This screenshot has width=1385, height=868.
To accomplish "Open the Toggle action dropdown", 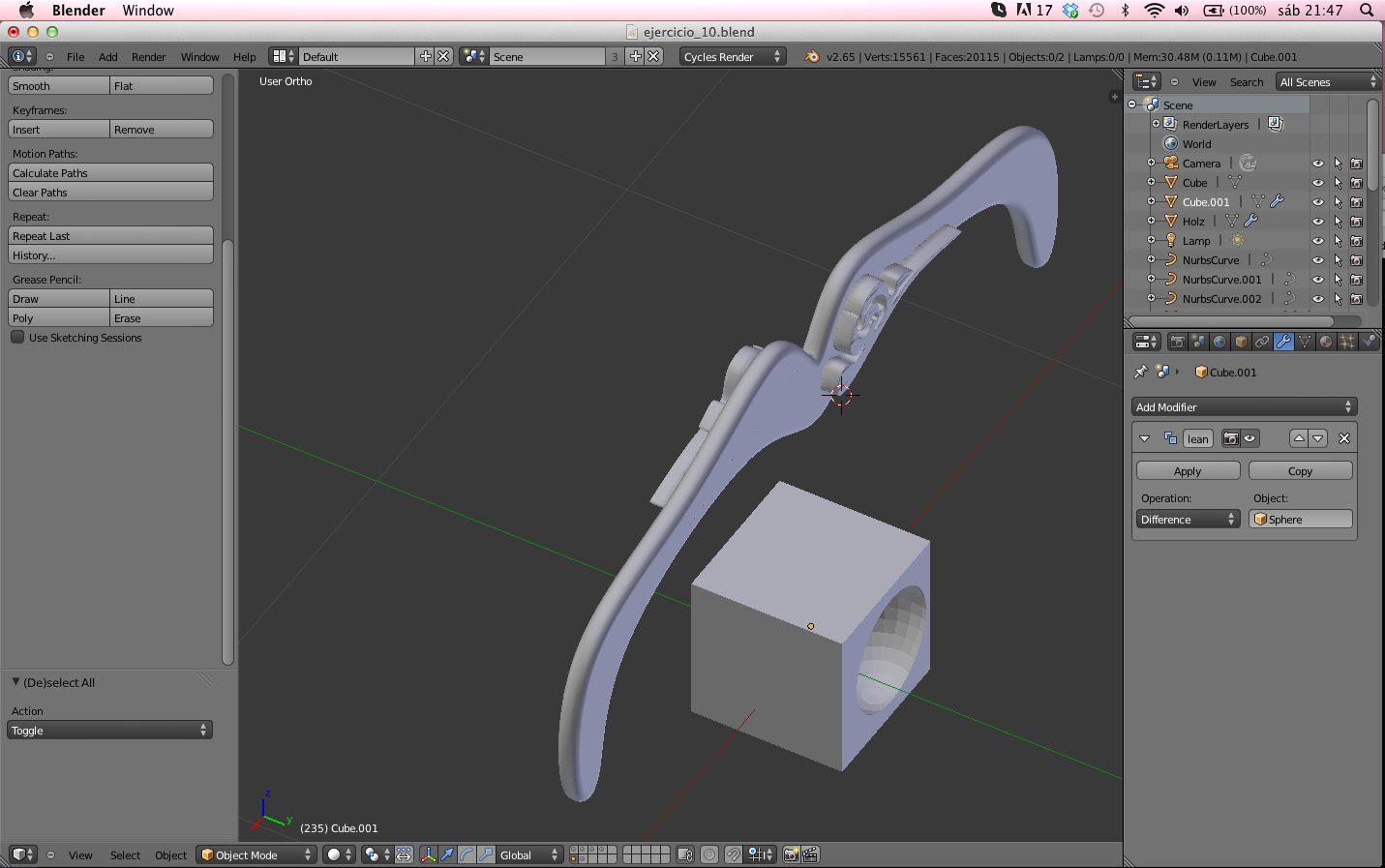I will point(109,731).
